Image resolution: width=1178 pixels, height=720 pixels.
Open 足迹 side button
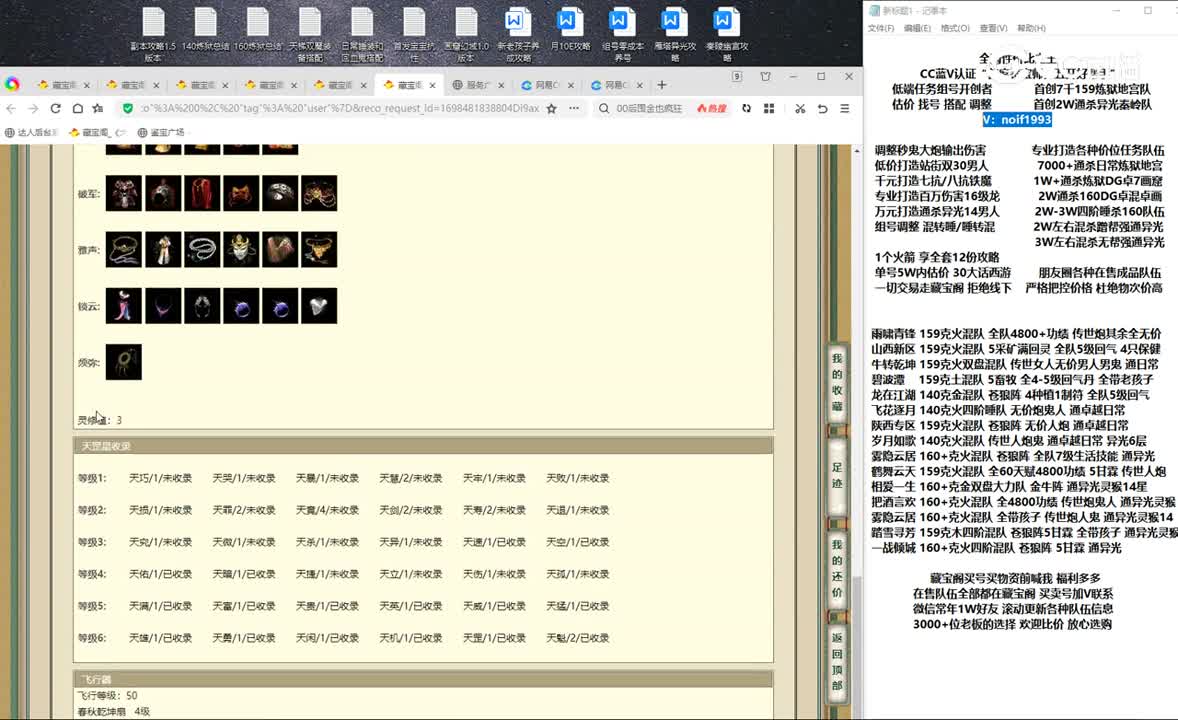pos(837,475)
